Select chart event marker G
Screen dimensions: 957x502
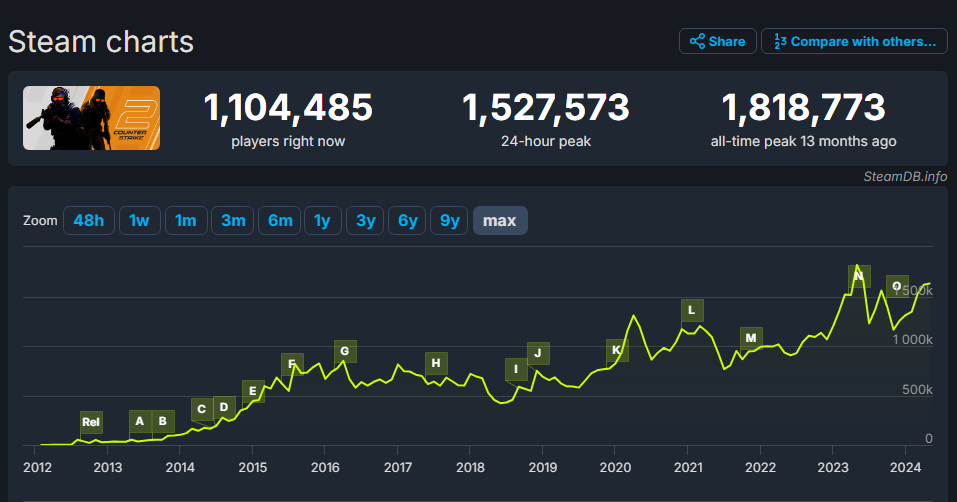[345, 351]
